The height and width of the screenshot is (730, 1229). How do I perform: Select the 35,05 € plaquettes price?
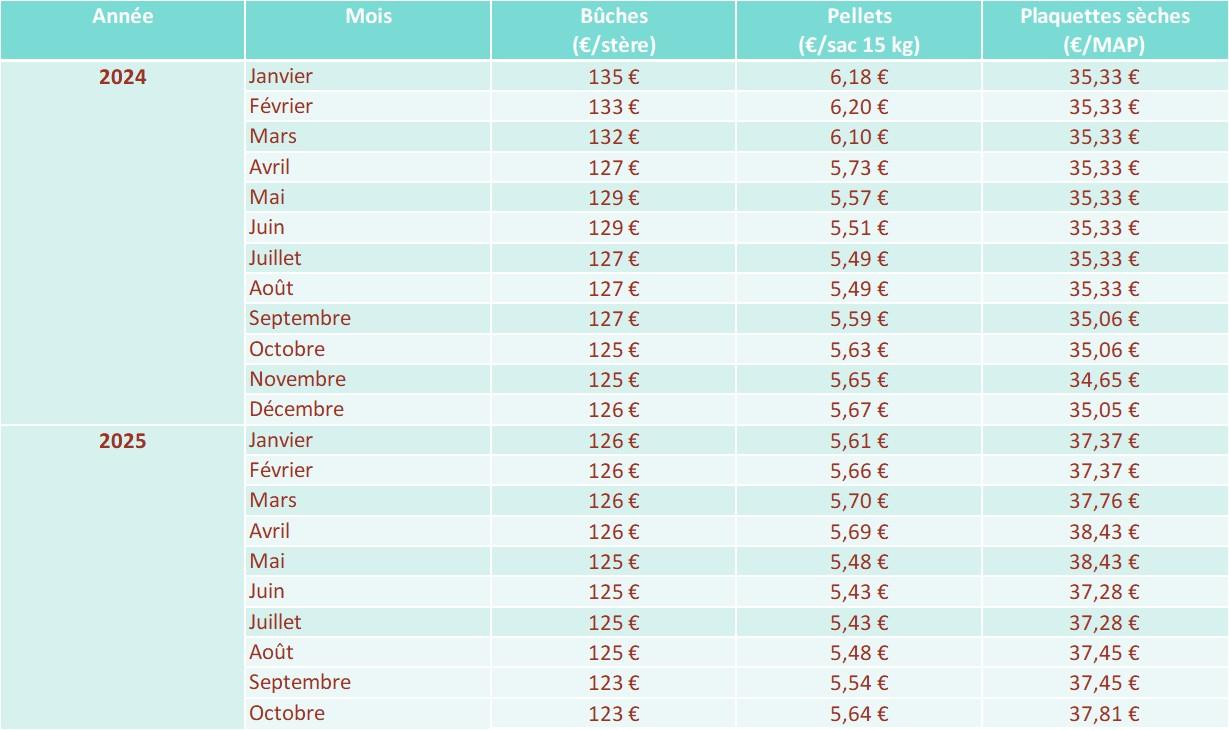(1105, 409)
